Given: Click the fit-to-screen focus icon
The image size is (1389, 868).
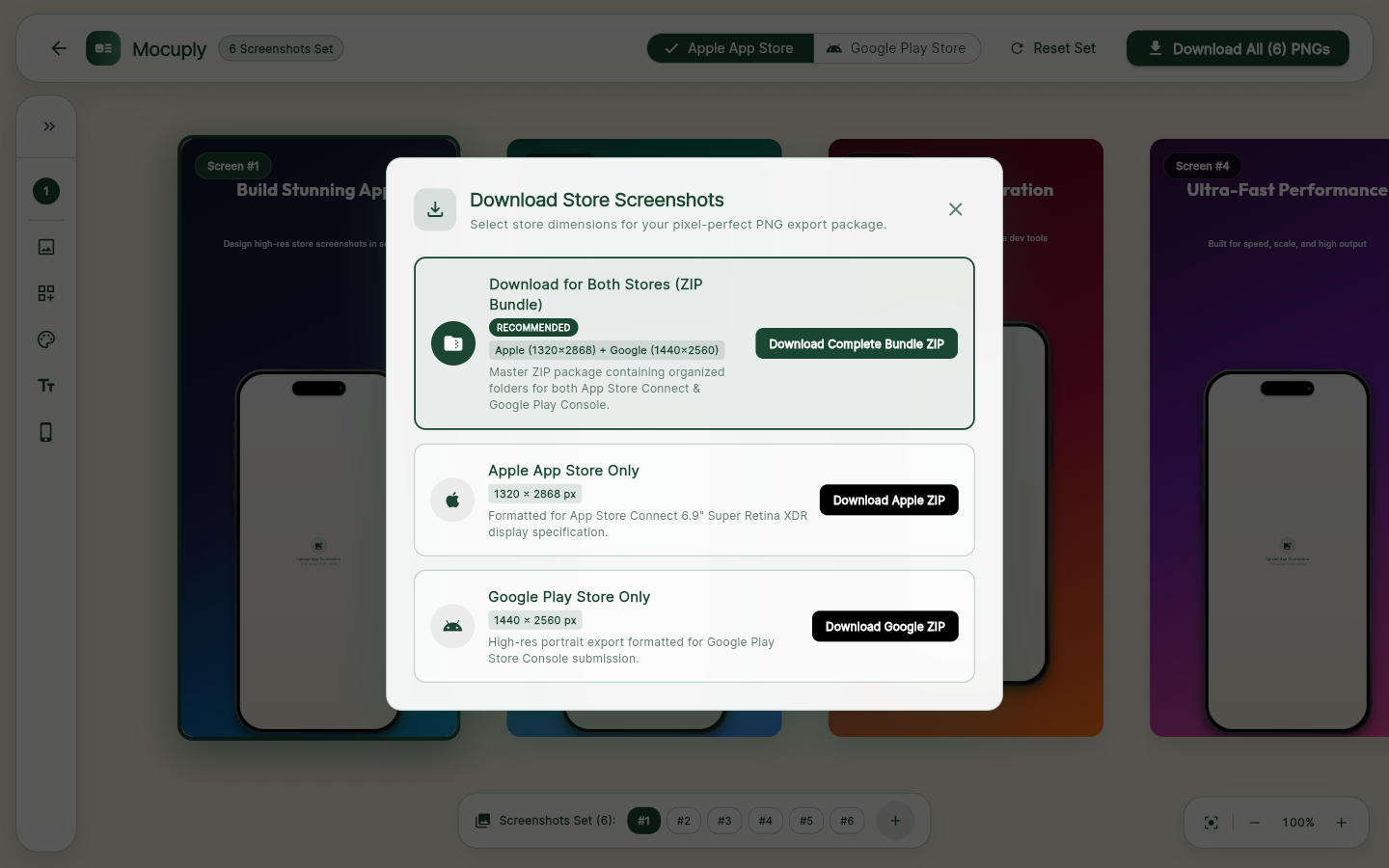Looking at the screenshot, I should (x=1211, y=823).
